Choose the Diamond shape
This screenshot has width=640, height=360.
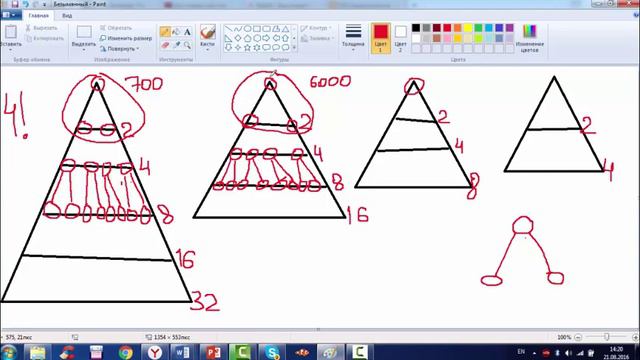click(x=238, y=38)
